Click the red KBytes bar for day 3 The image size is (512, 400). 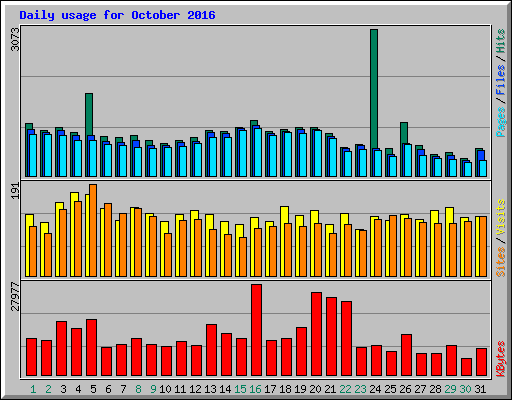pos(61,349)
